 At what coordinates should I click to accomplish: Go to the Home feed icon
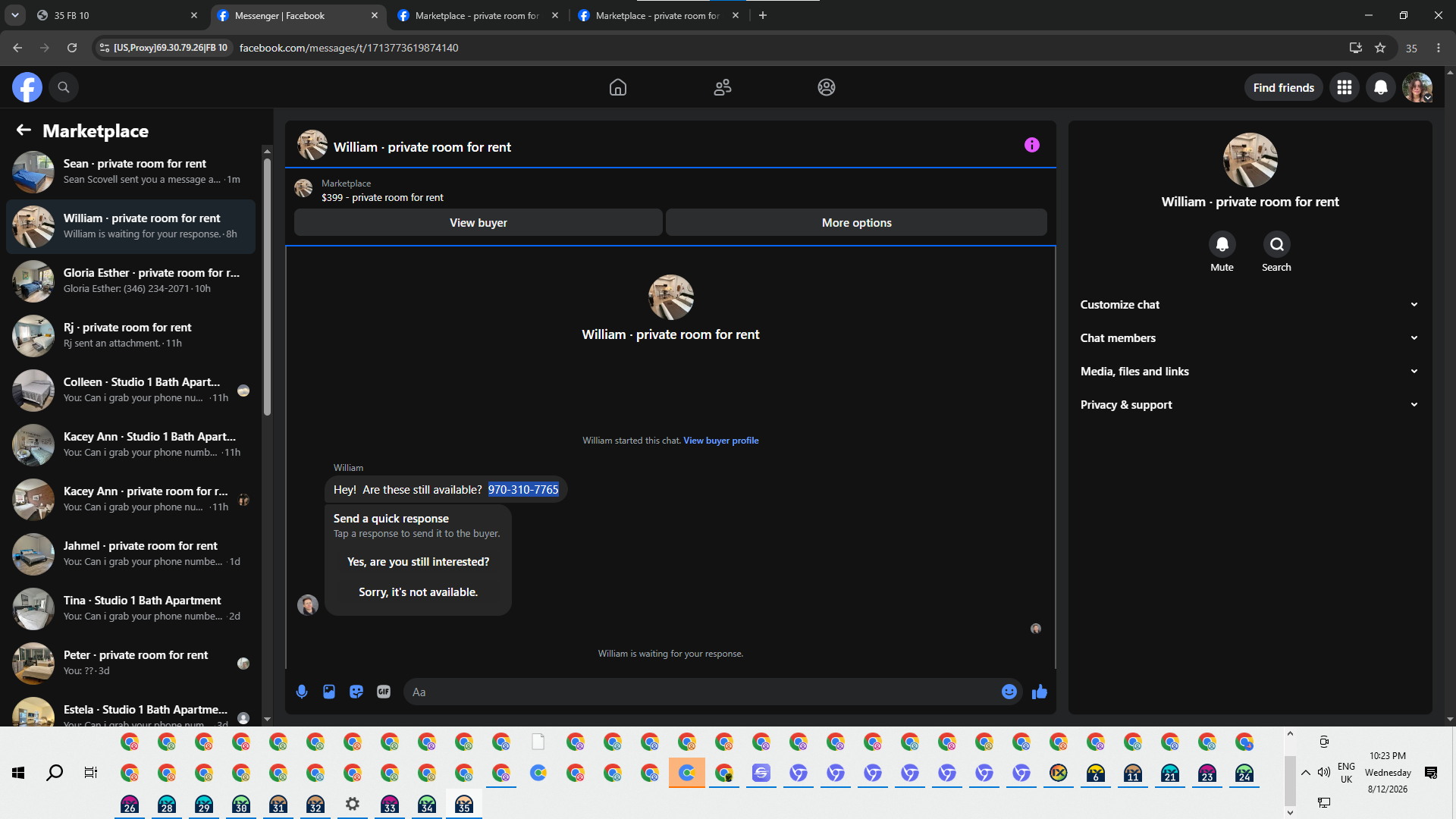(618, 87)
